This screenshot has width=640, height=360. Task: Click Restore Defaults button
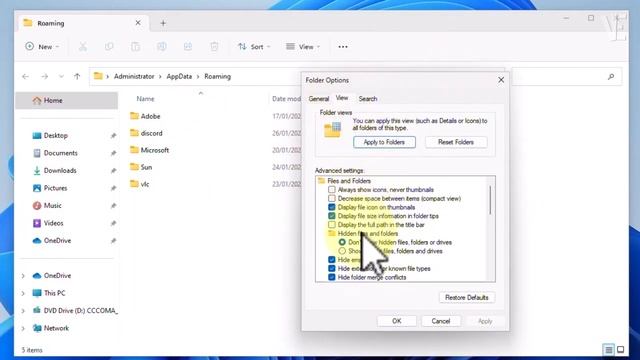(x=467, y=298)
